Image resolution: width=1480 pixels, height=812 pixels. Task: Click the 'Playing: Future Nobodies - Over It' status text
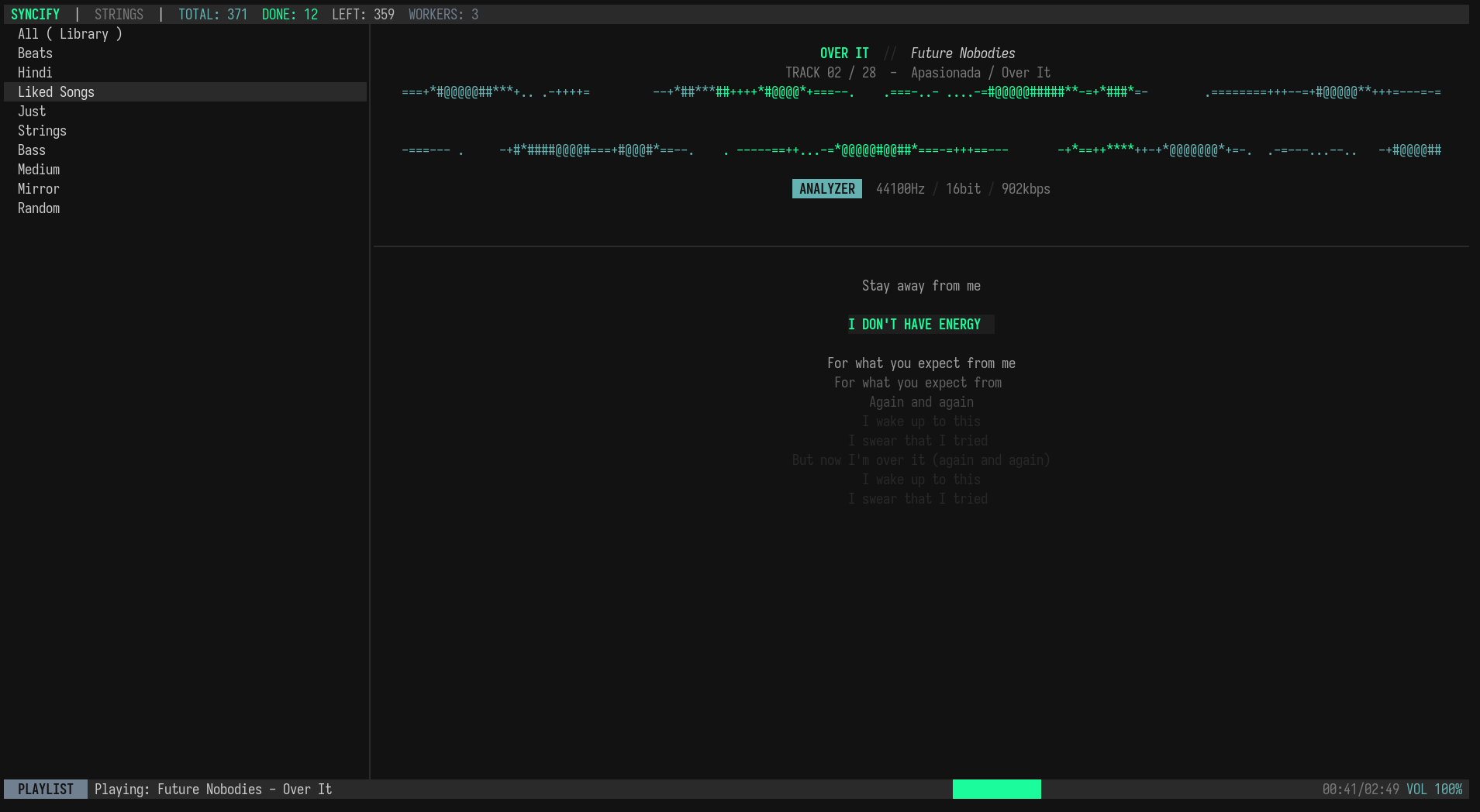click(x=213, y=790)
